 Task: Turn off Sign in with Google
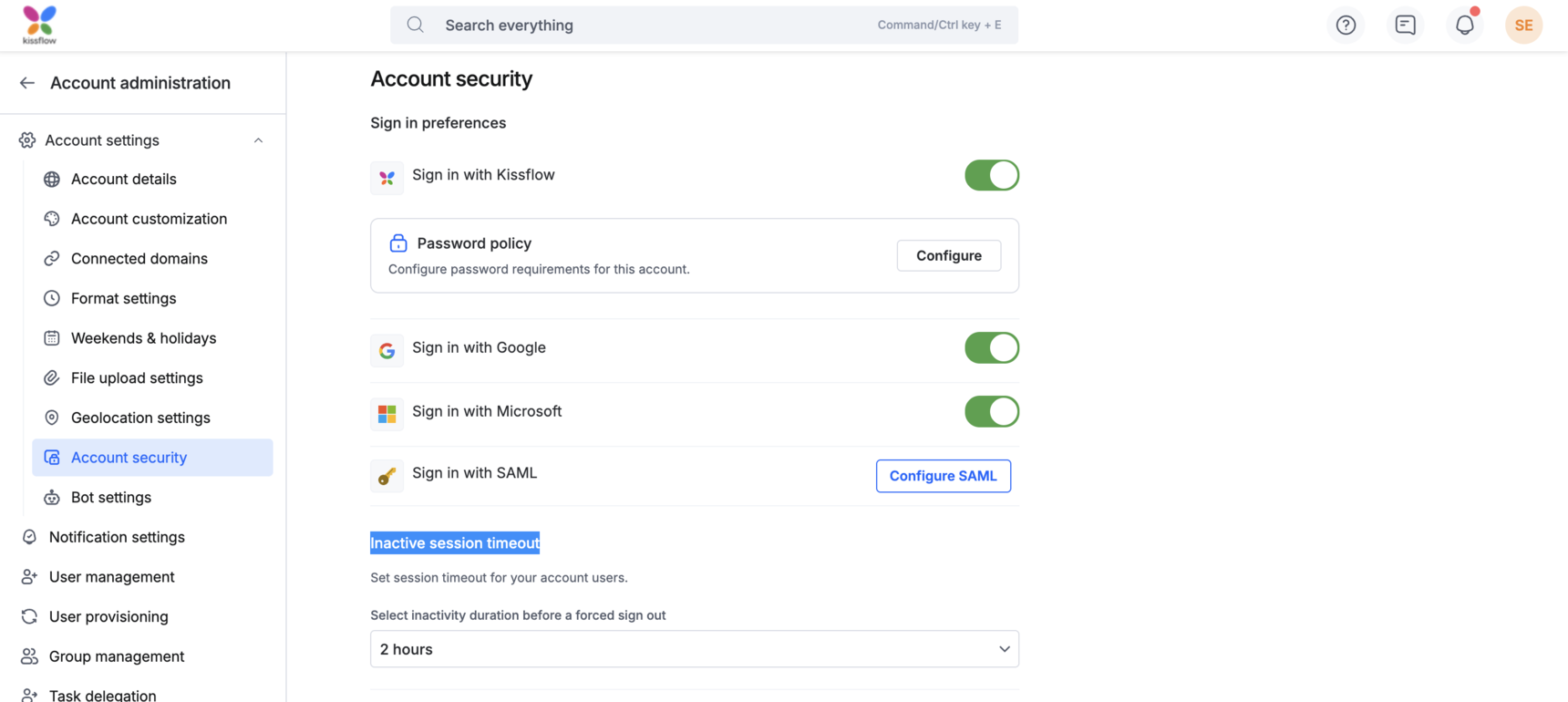click(991, 348)
